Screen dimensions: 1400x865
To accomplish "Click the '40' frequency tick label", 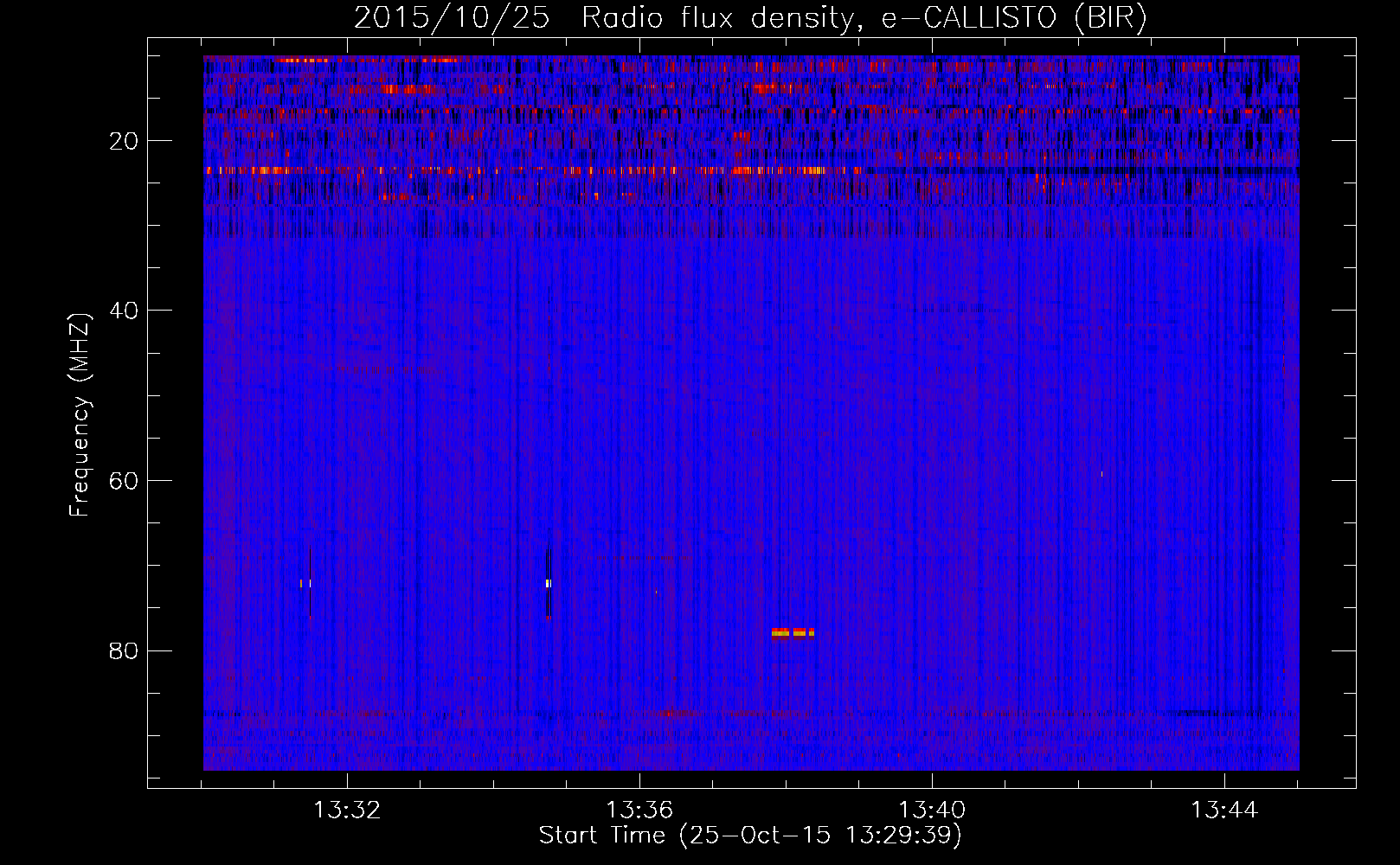I will 125,311.
